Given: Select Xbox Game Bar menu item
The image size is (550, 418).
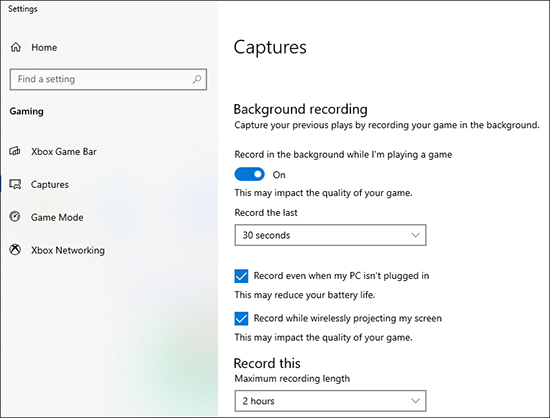Looking at the screenshot, I should 64,151.
